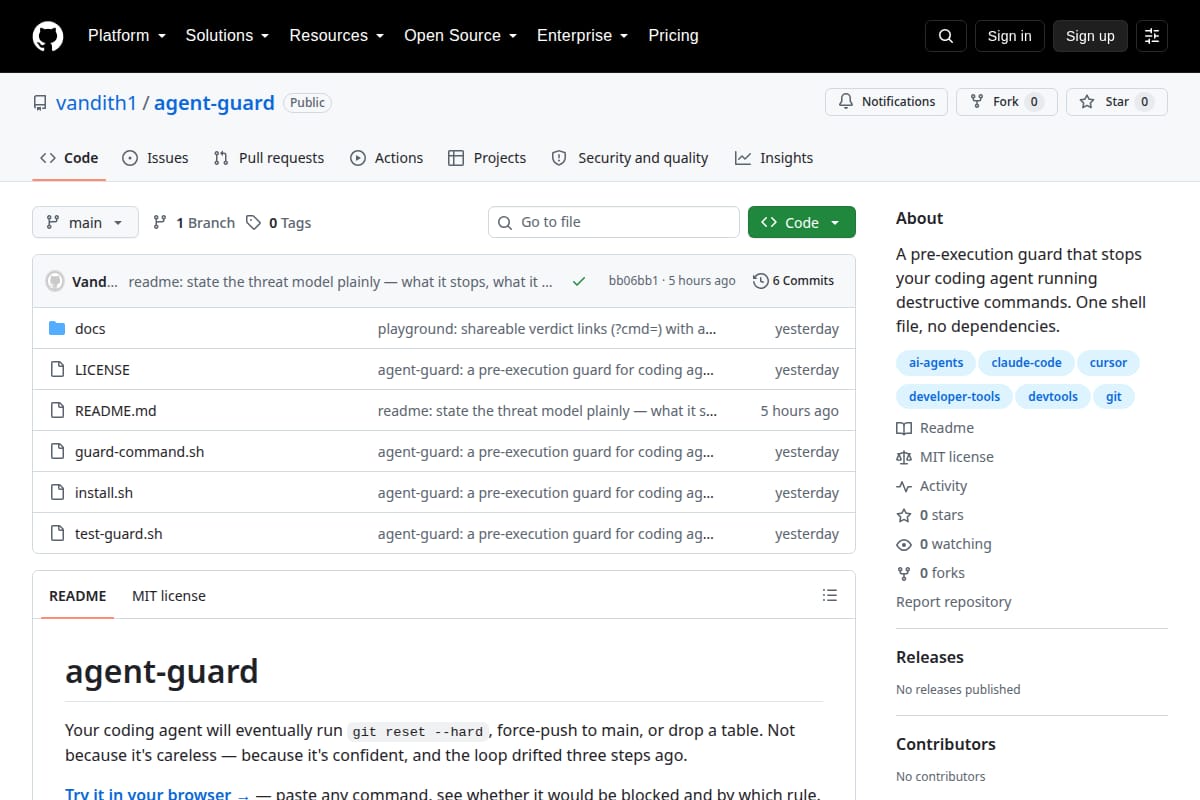Click the Sign up button
Viewport: 1200px width, 800px height.
click(x=1090, y=36)
